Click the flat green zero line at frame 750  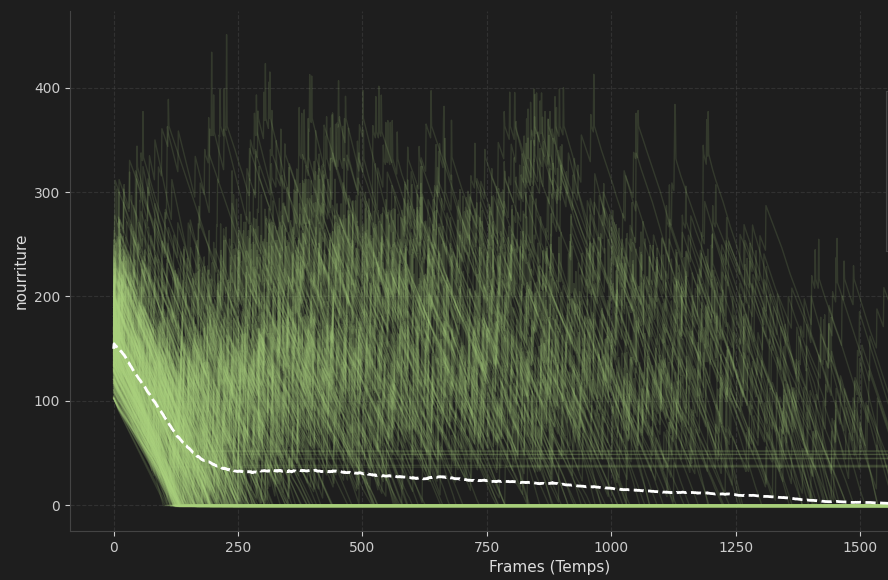coord(487,506)
